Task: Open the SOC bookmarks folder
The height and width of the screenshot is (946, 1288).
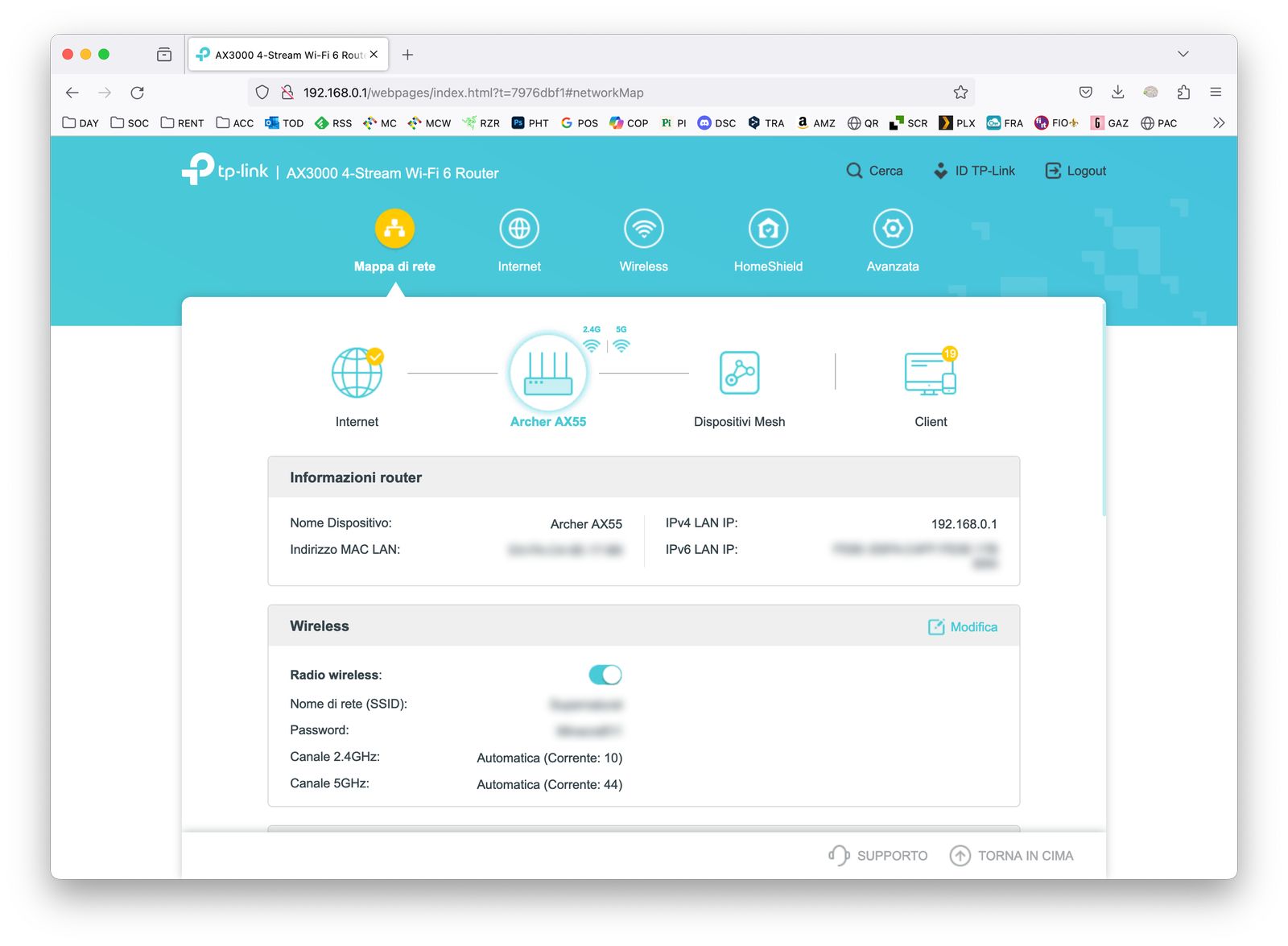Action: 130,123
